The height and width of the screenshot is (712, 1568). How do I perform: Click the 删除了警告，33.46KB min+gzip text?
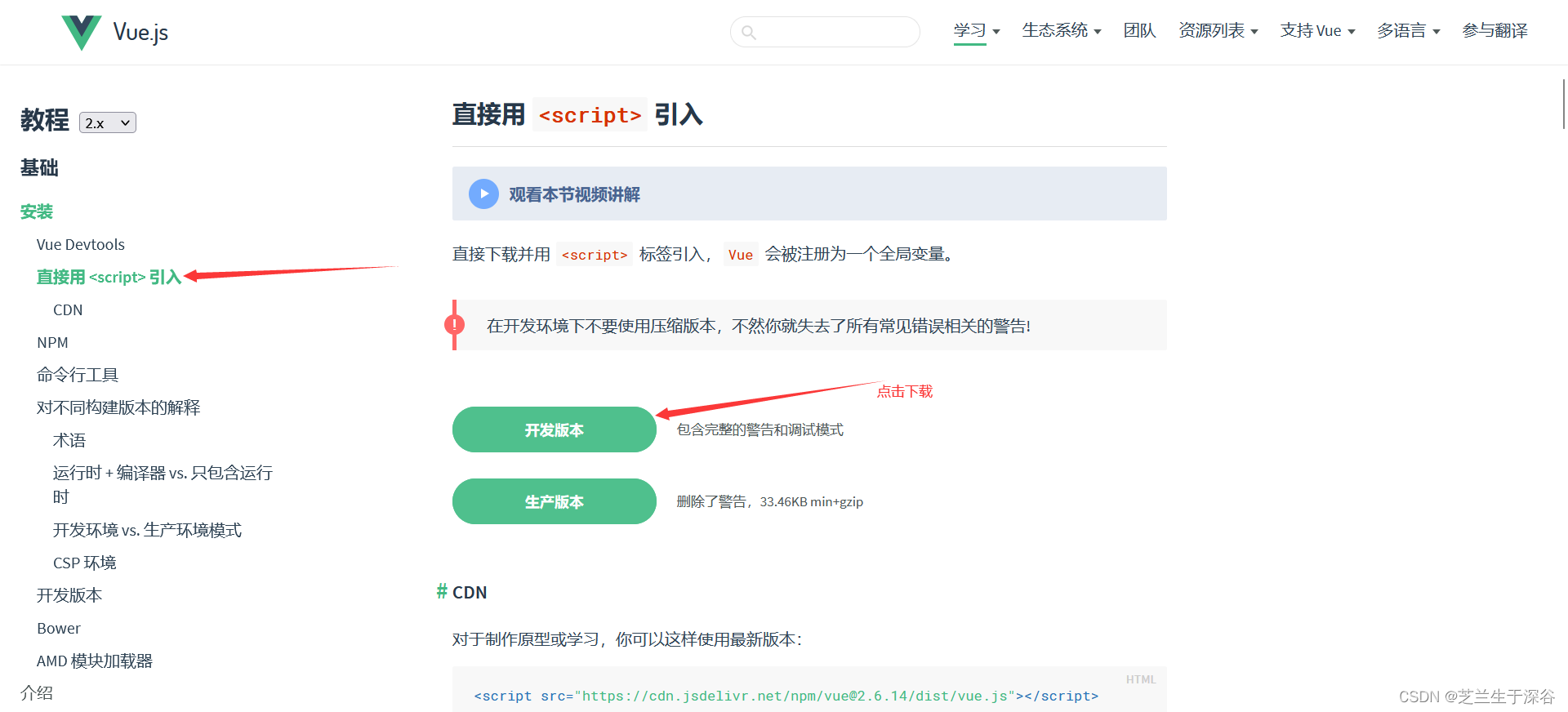769,501
